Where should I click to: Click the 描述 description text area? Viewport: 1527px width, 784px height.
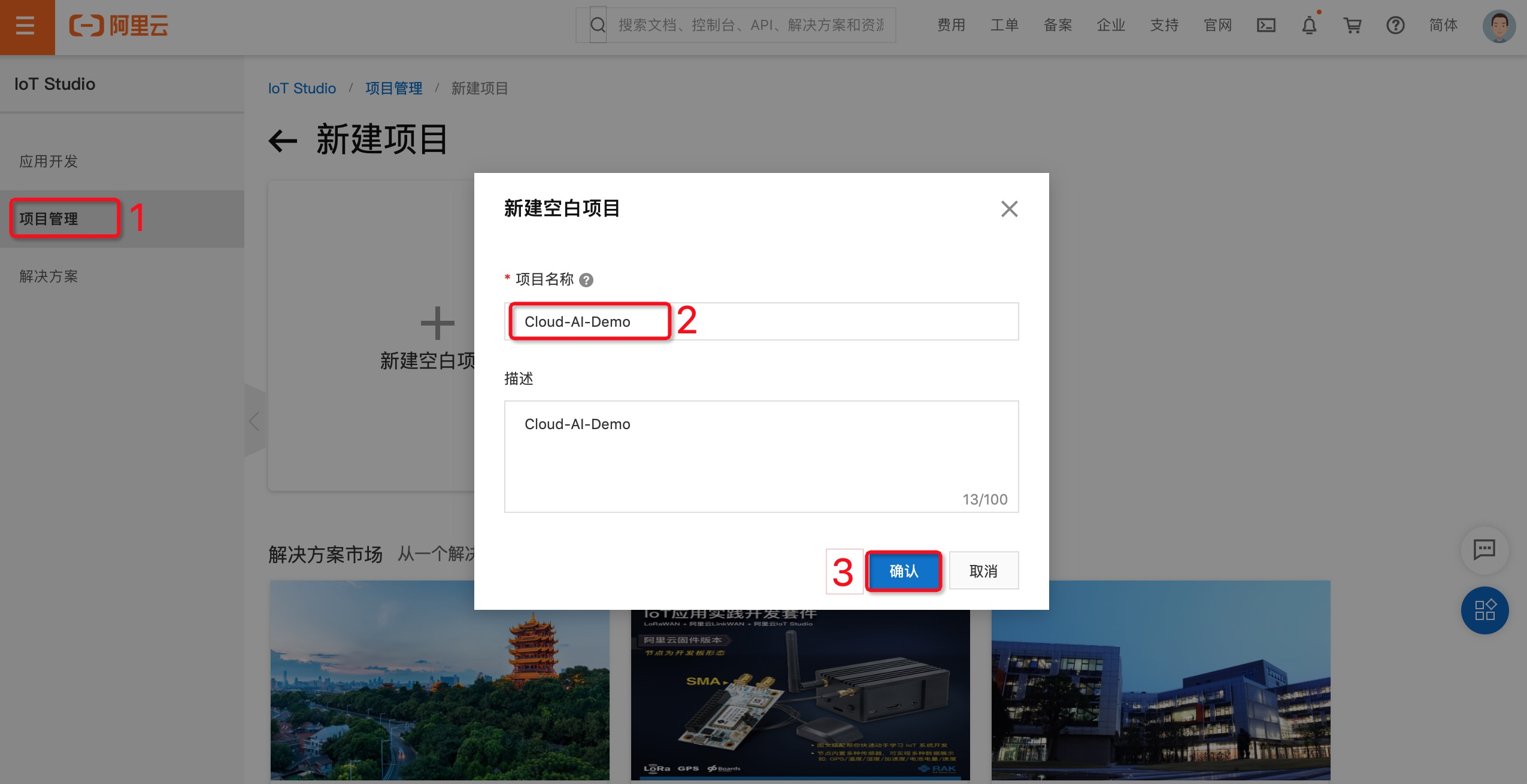(x=761, y=456)
